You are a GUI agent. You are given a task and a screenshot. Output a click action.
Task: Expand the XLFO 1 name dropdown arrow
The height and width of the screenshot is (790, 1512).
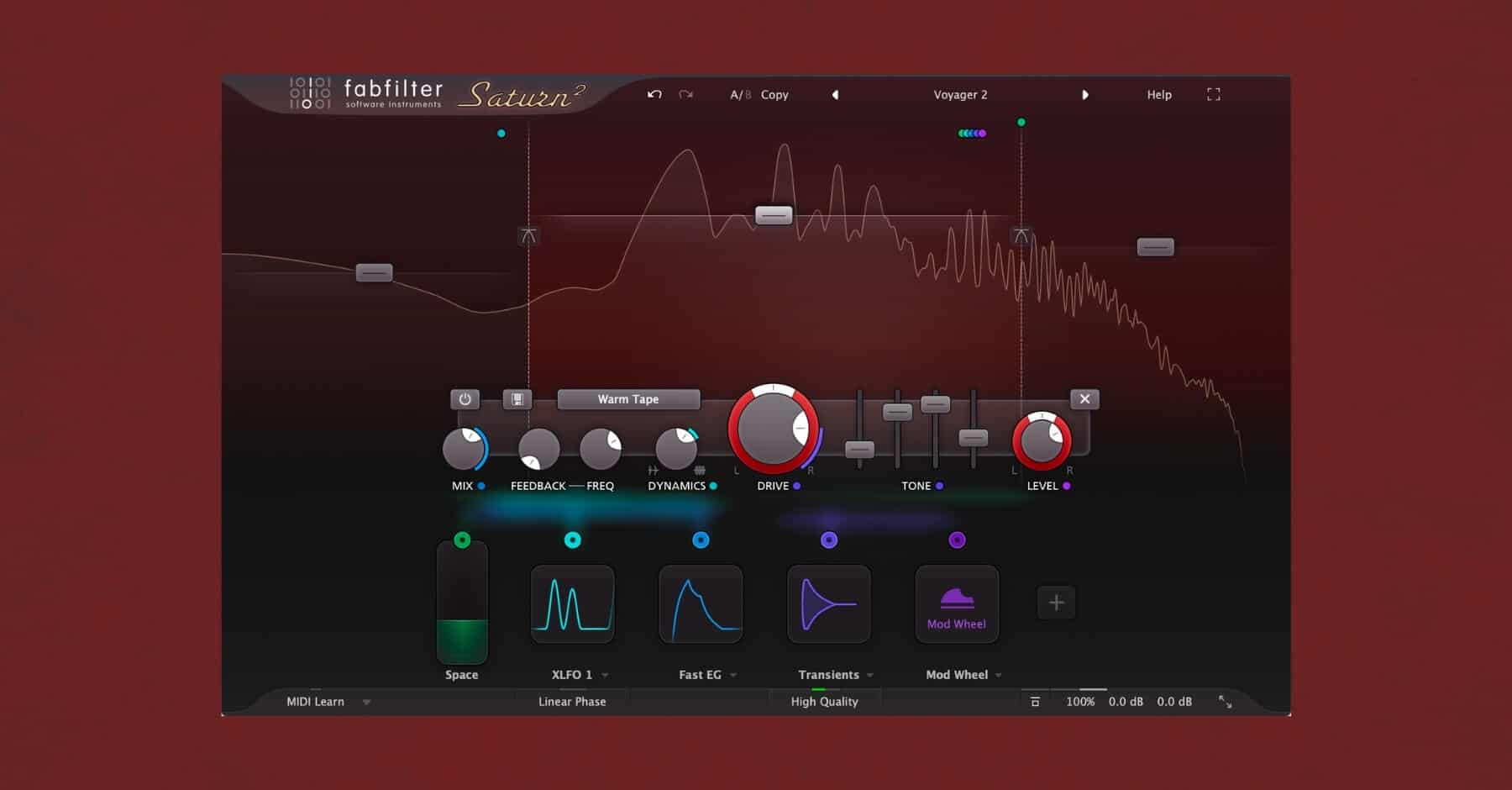pos(605,676)
